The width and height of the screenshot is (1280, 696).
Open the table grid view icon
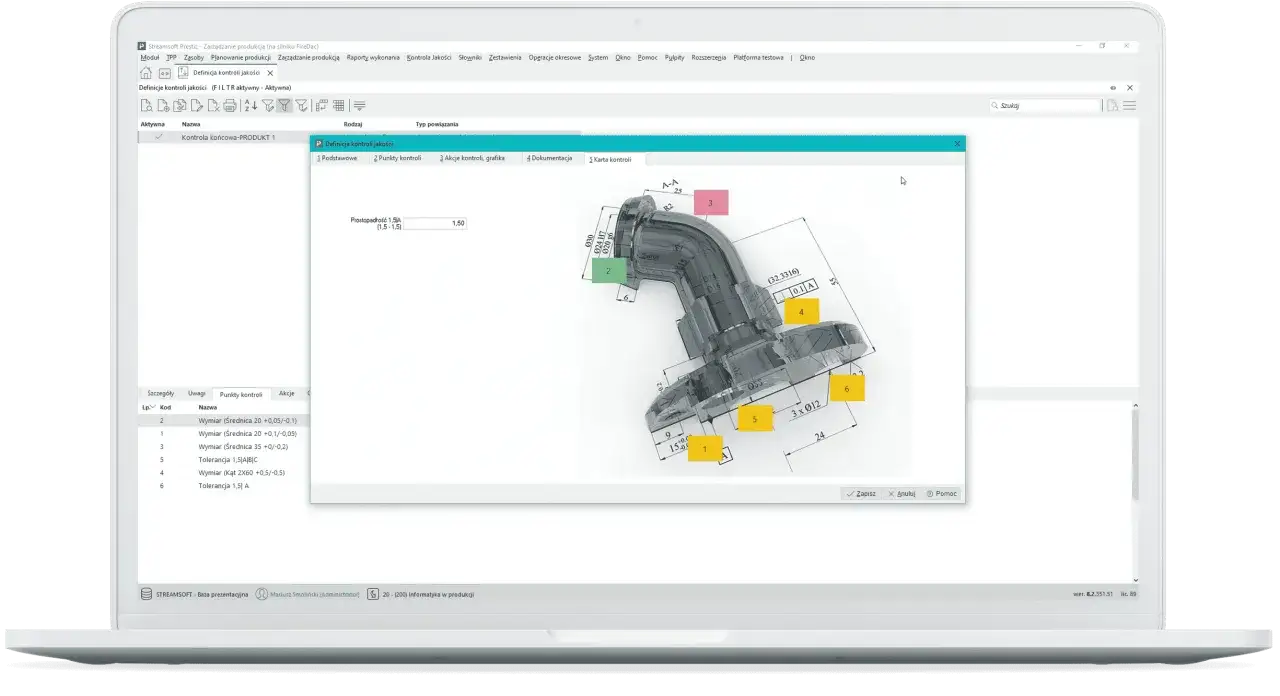tap(338, 105)
